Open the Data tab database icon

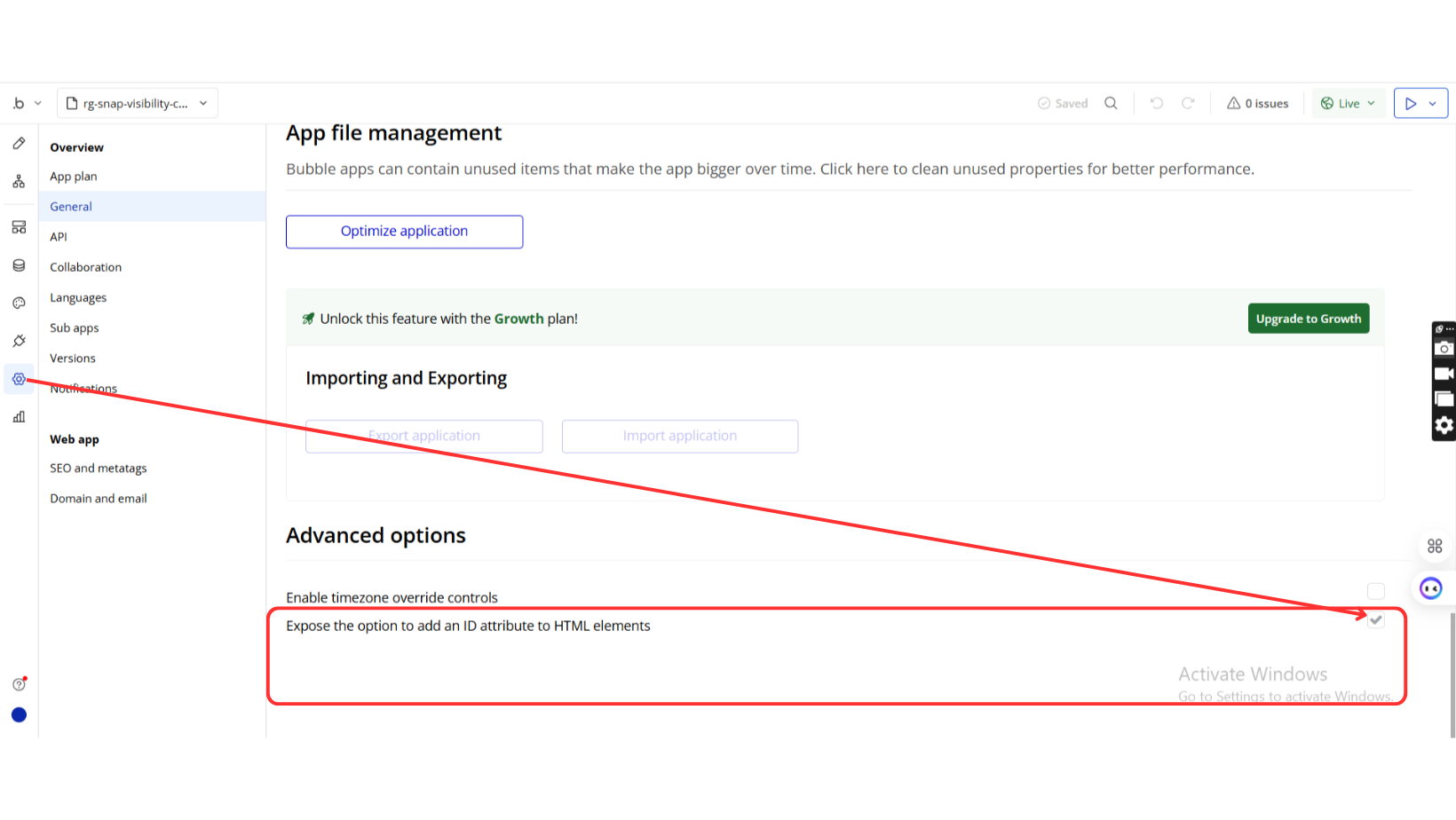(x=19, y=265)
